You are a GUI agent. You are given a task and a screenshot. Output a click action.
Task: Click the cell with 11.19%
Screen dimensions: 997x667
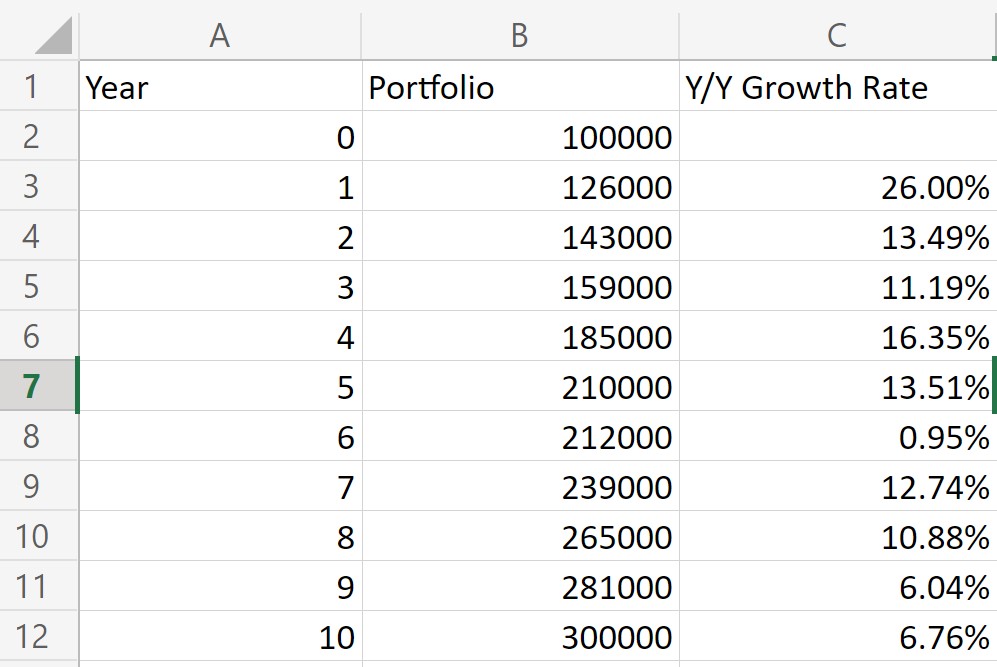click(837, 286)
